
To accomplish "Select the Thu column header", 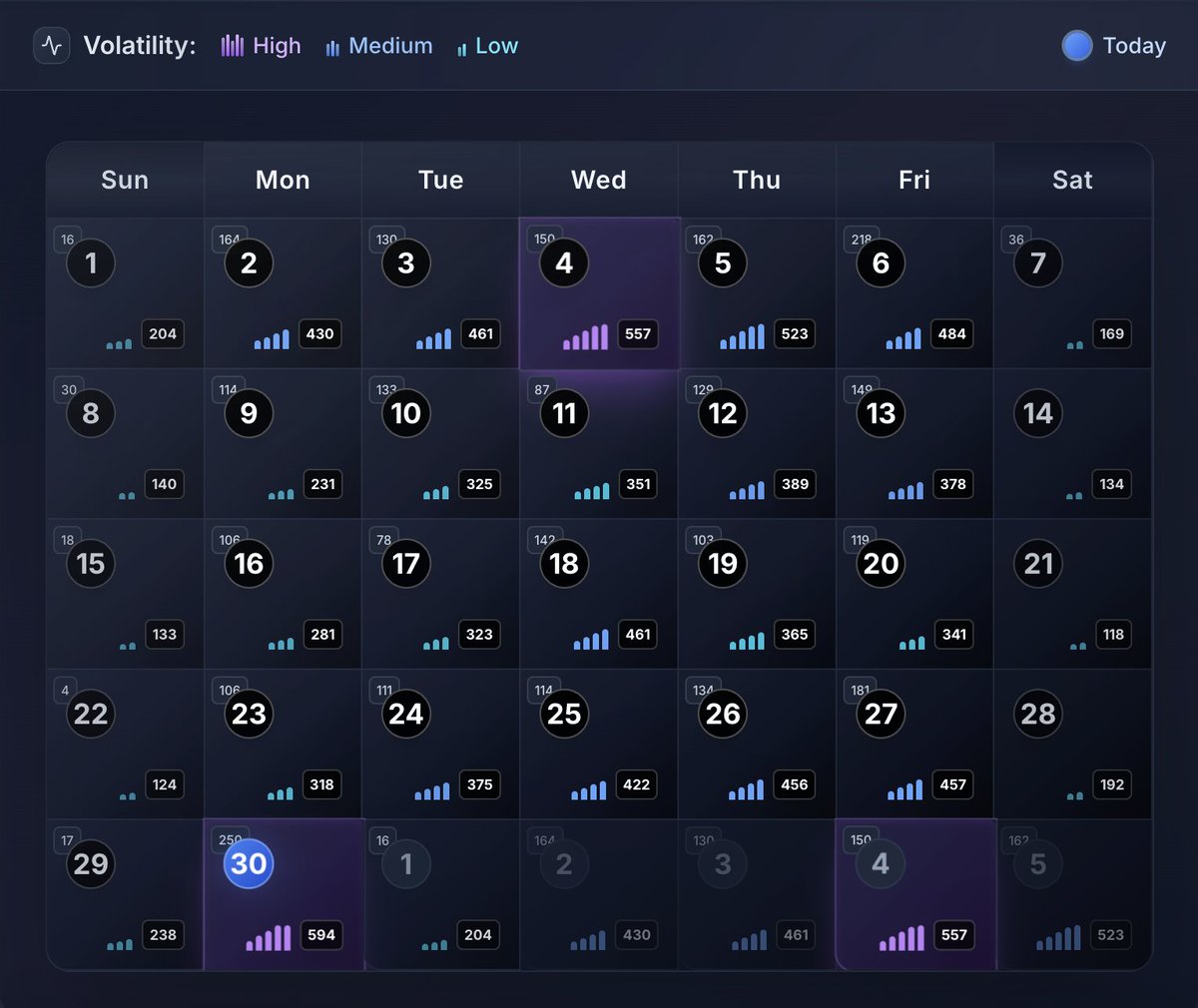I will 757,180.
